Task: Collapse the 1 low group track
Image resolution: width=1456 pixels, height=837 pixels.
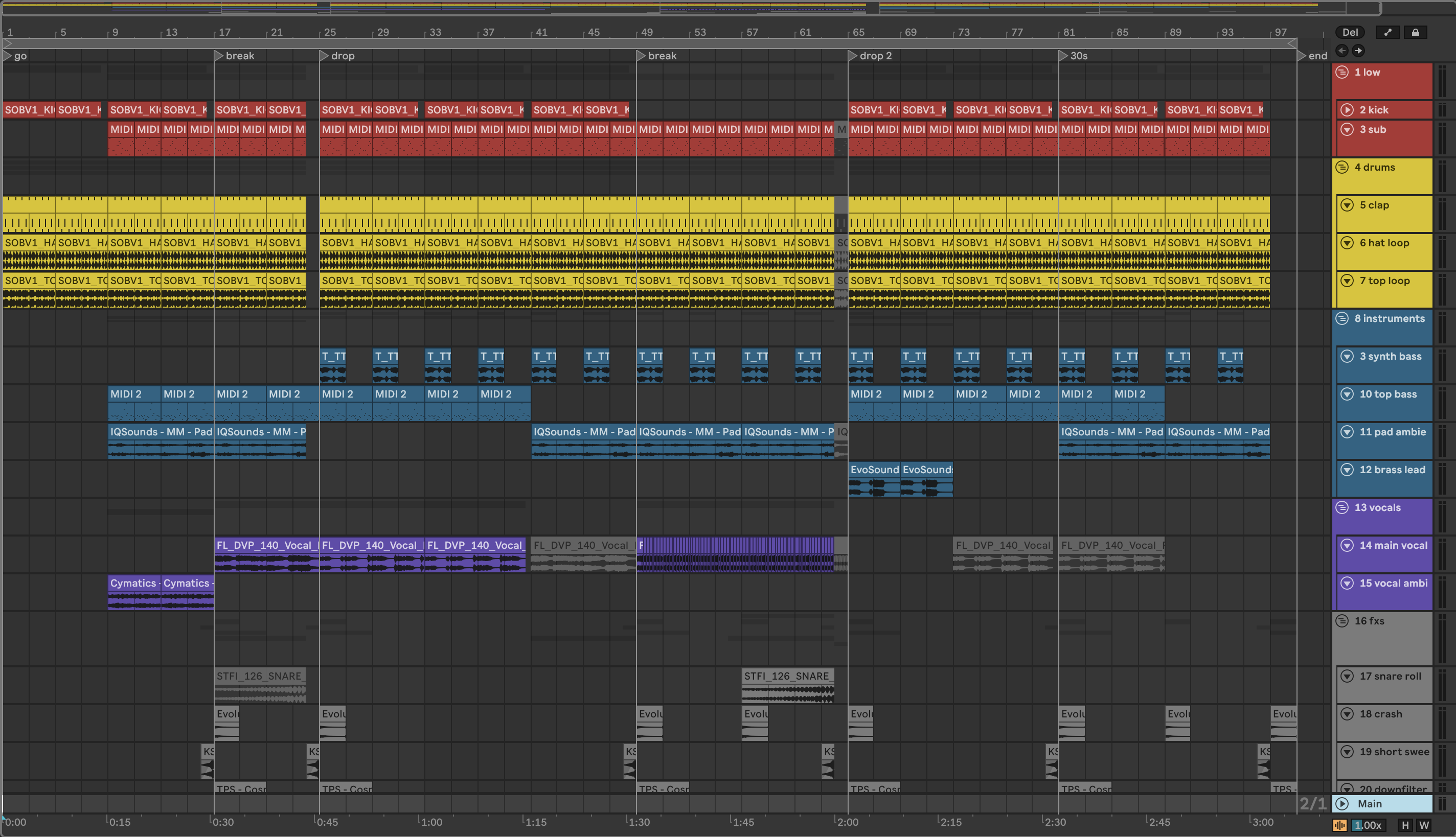Action: 1342,73
